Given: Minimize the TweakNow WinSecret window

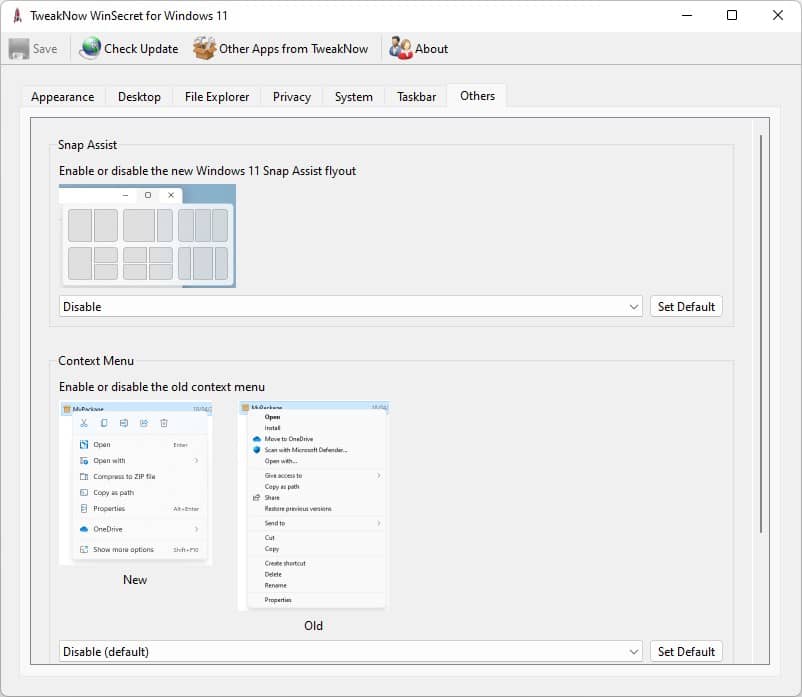Looking at the screenshot, I should (x=687, y=15).
